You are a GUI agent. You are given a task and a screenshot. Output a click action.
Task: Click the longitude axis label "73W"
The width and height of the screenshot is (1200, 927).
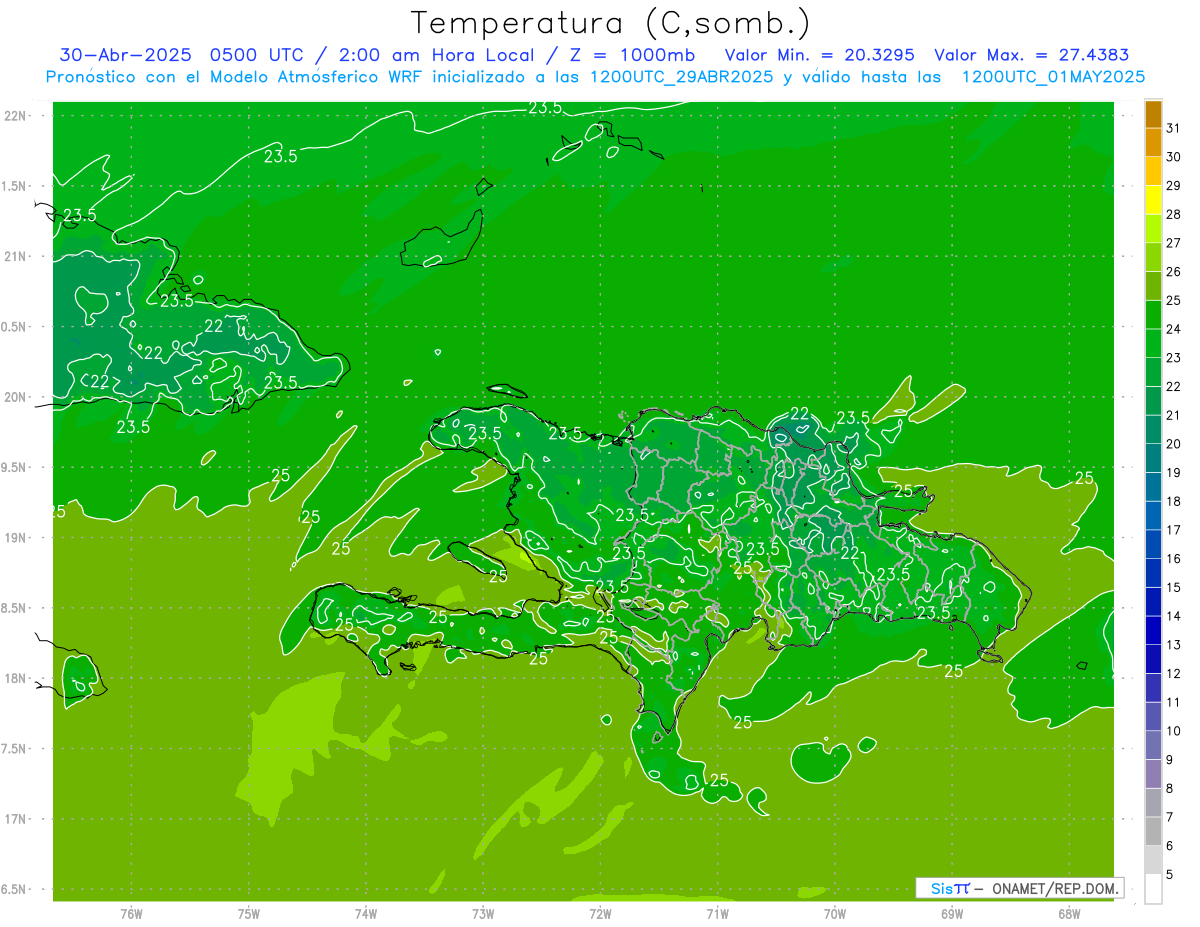(x=483, y=913)
